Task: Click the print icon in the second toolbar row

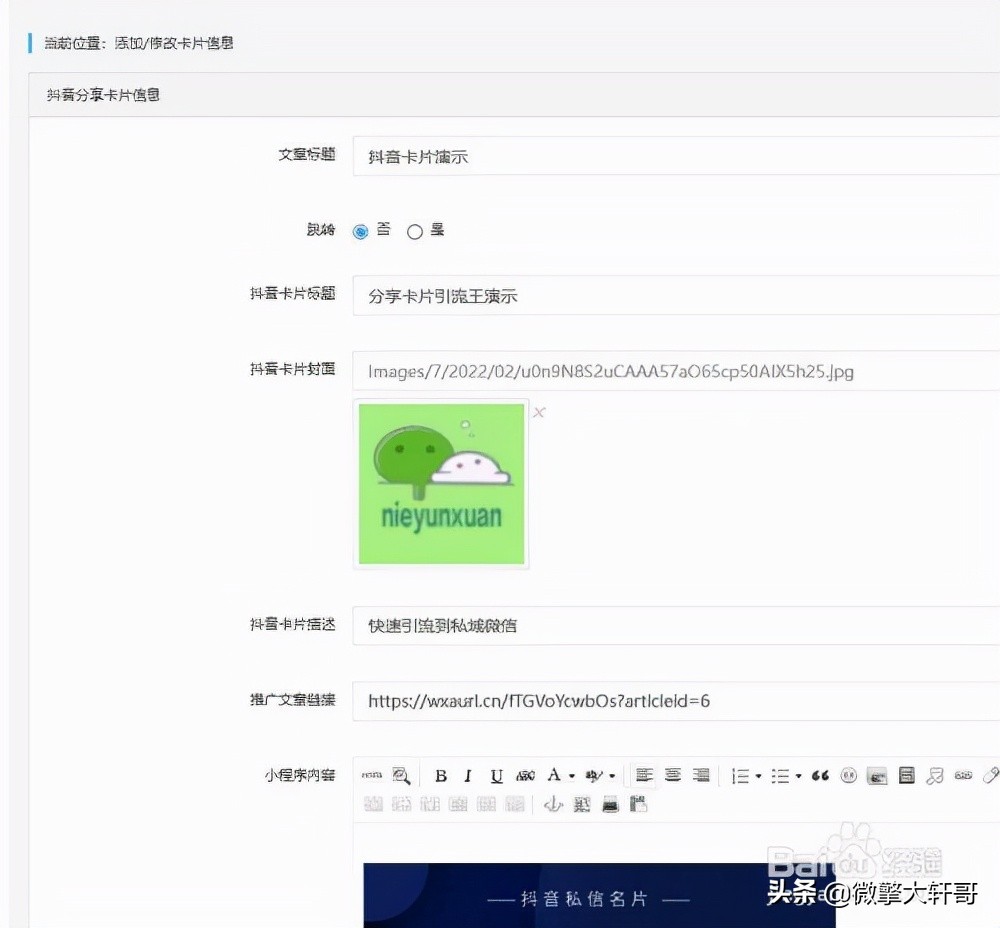Action: (x=609, y=803)
